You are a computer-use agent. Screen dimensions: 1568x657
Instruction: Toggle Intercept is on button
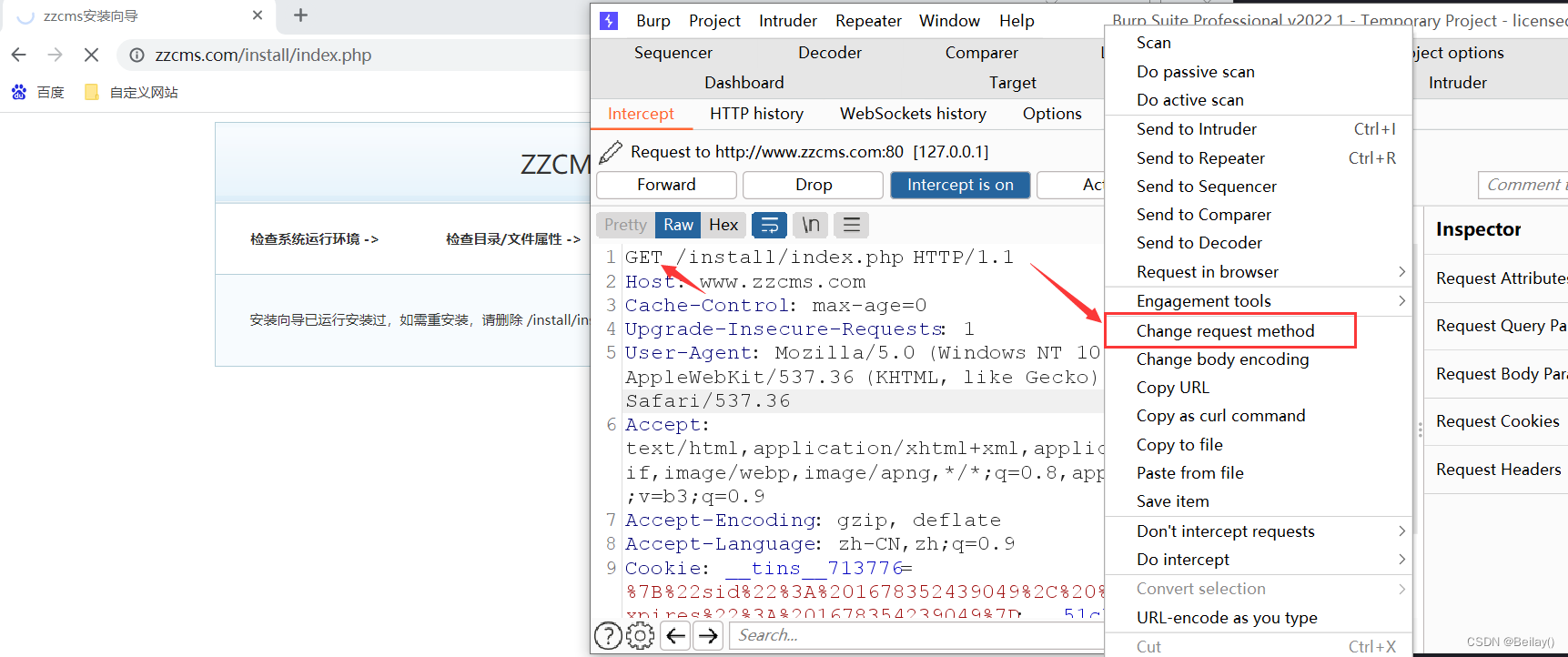960,185
